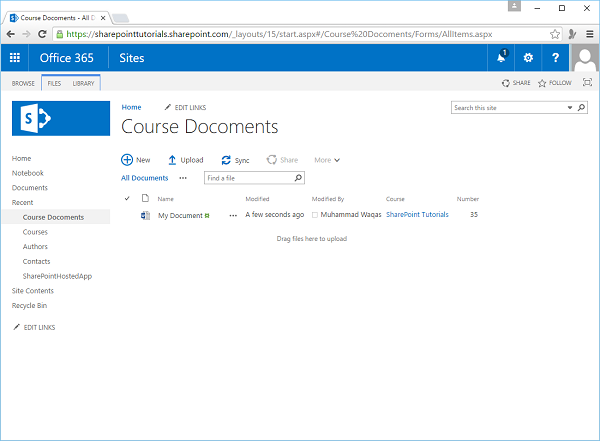Screen dimensions: 600x441
Task: Click the notifications bell icon
Action: (501, 58)
